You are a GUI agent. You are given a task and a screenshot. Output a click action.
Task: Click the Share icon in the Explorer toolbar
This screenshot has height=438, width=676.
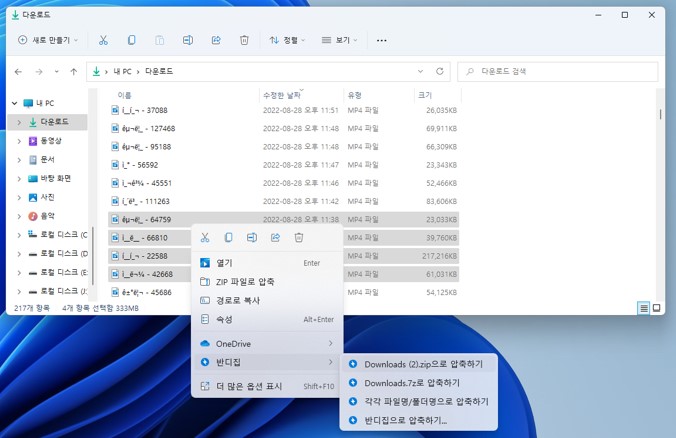pos(216,40)
